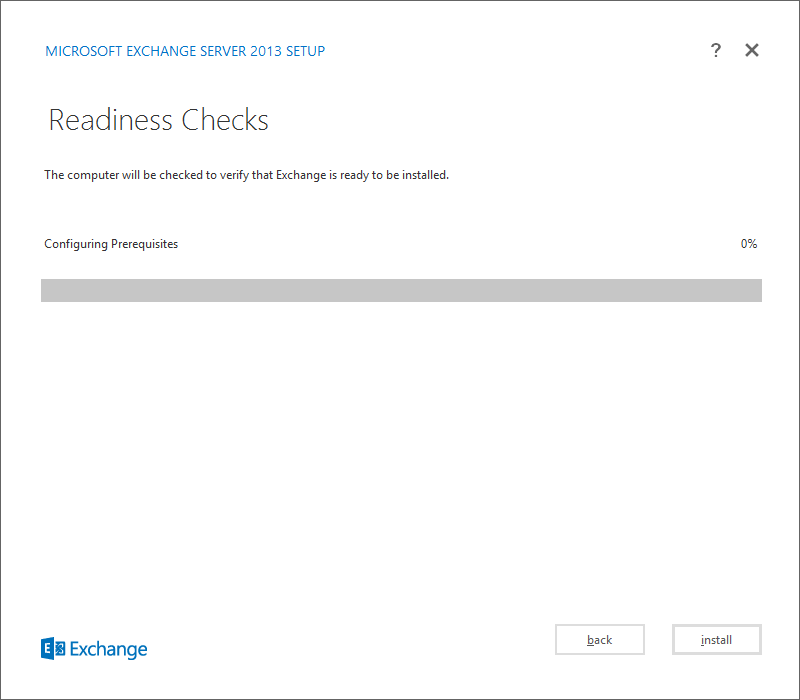Click the Readiness Checks page heading
This screenshot has width=800, height=700.
coord(158,121)
